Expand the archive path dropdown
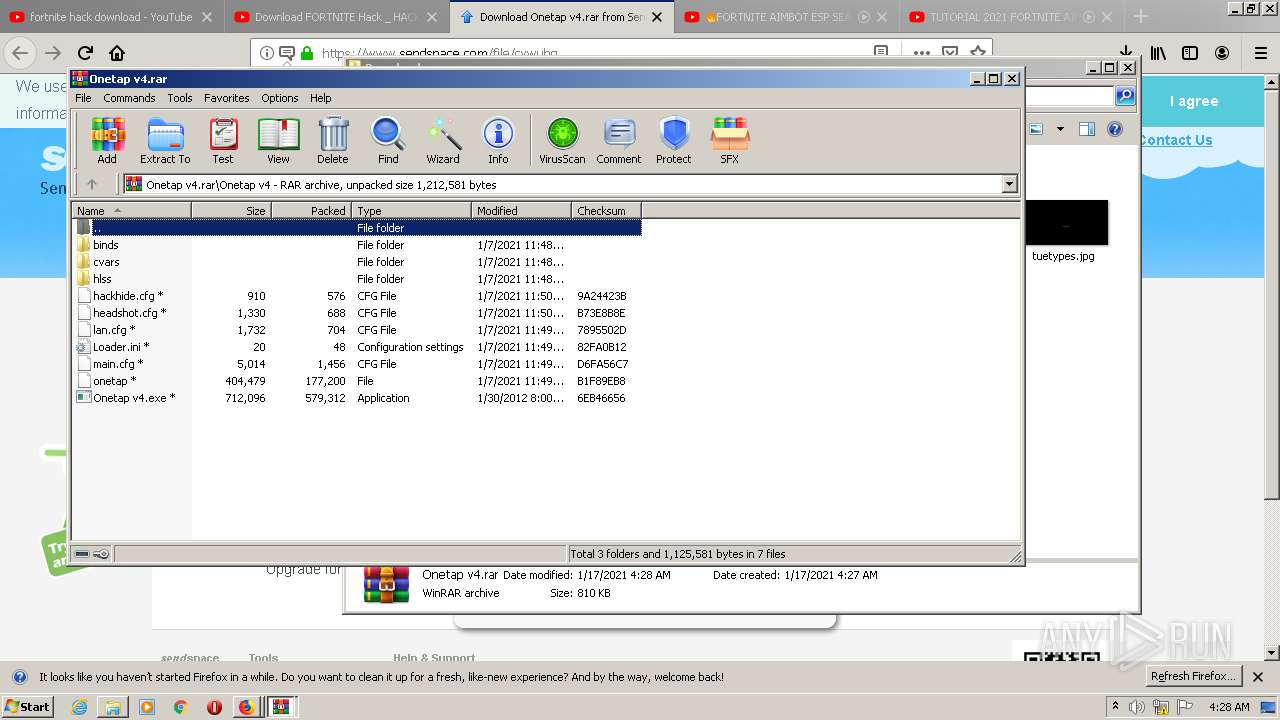The height and width of the screenshot is (720, 1280). tap(1009, 184)
